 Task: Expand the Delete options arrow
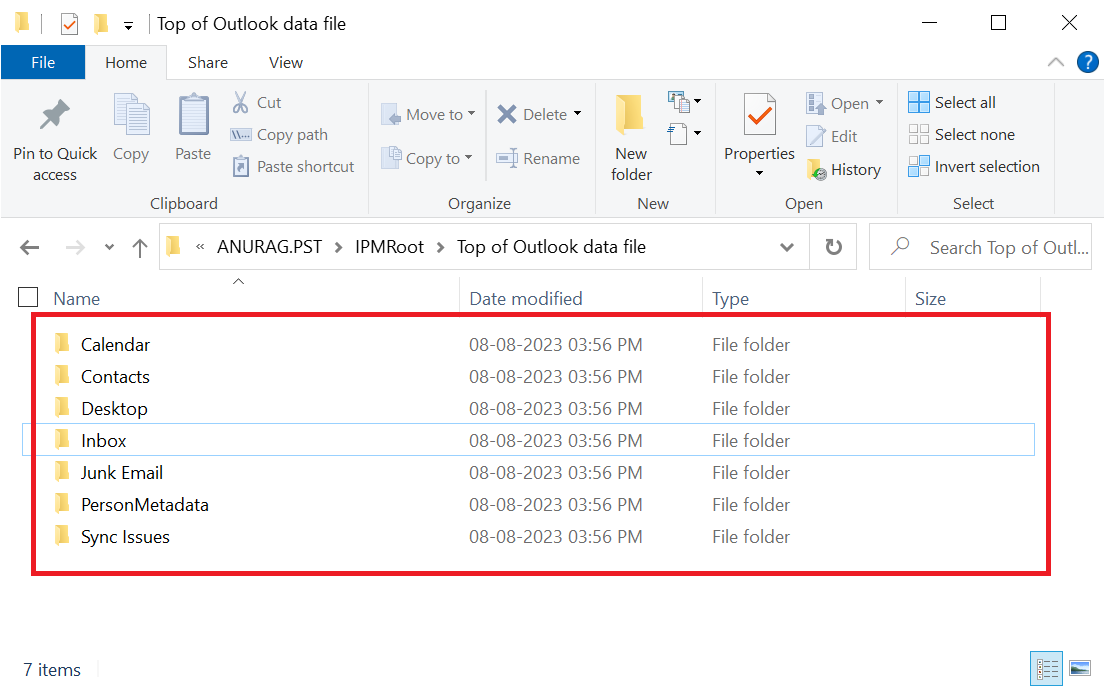point(577,113)
